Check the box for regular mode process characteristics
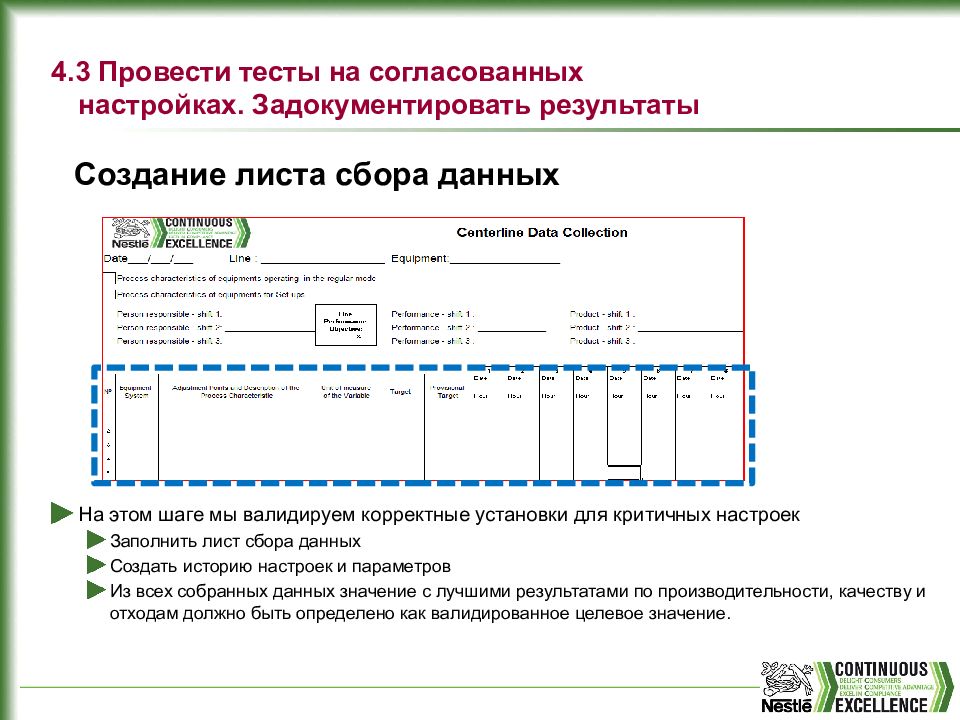Screen dimensions: 960x720 pyautogui.click(x=109, y=279)
